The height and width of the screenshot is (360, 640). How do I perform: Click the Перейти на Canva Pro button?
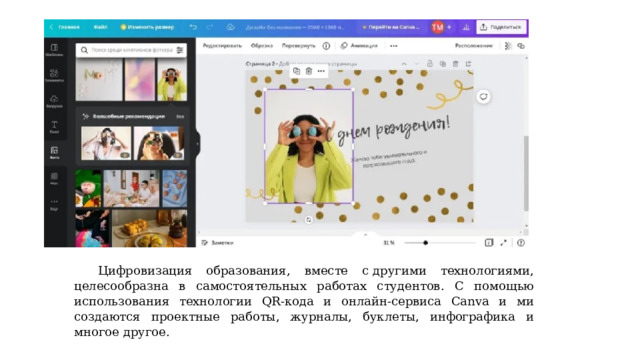391,27
